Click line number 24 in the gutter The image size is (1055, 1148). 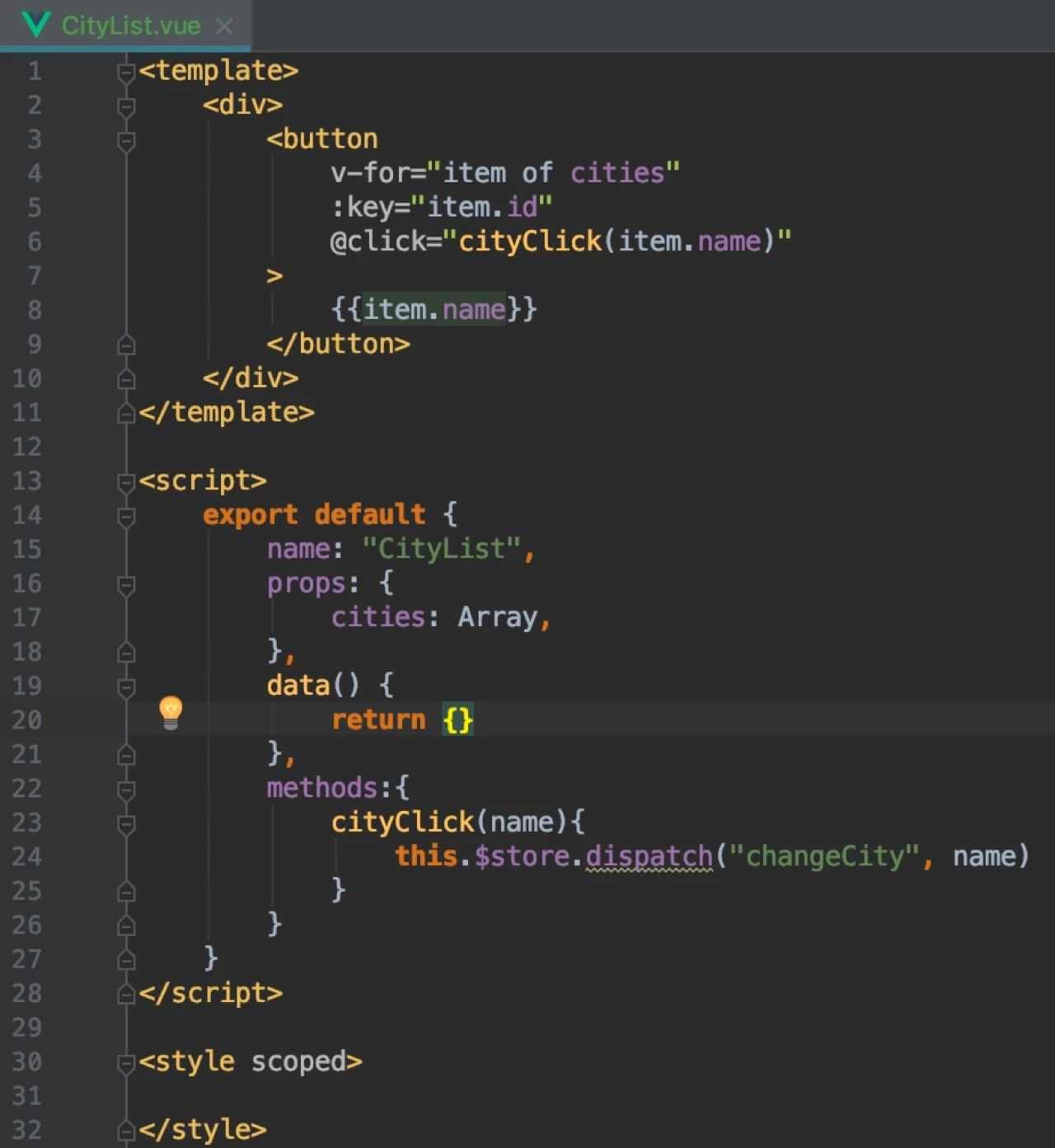pos(27,857)
